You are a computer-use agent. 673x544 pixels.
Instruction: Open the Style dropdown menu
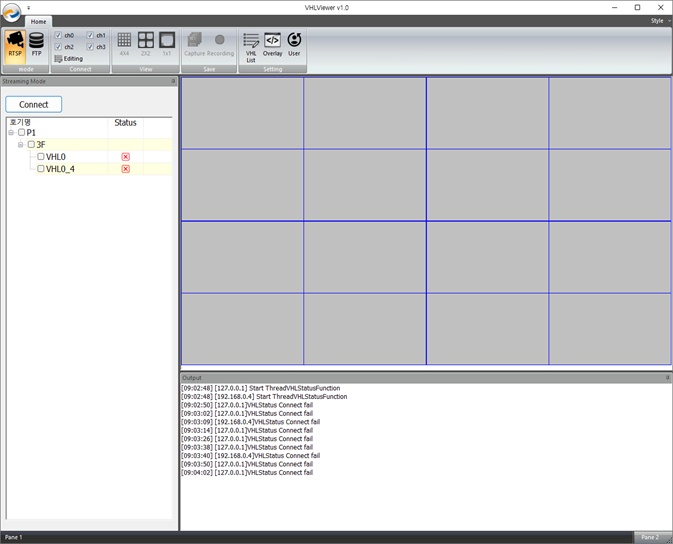click(x=658, y=20)
